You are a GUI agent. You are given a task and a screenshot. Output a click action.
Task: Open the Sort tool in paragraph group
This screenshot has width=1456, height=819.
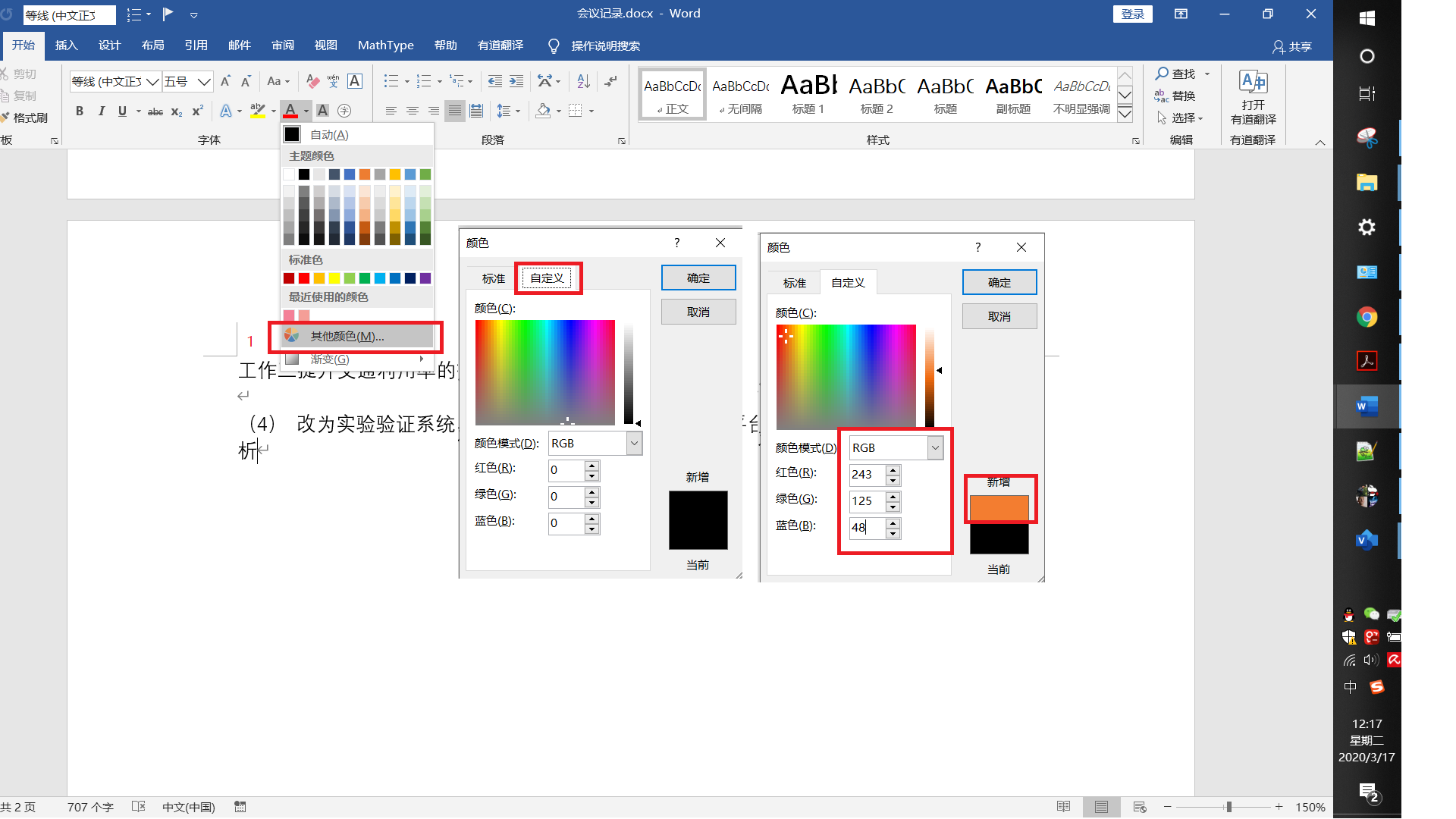[582, 80]
